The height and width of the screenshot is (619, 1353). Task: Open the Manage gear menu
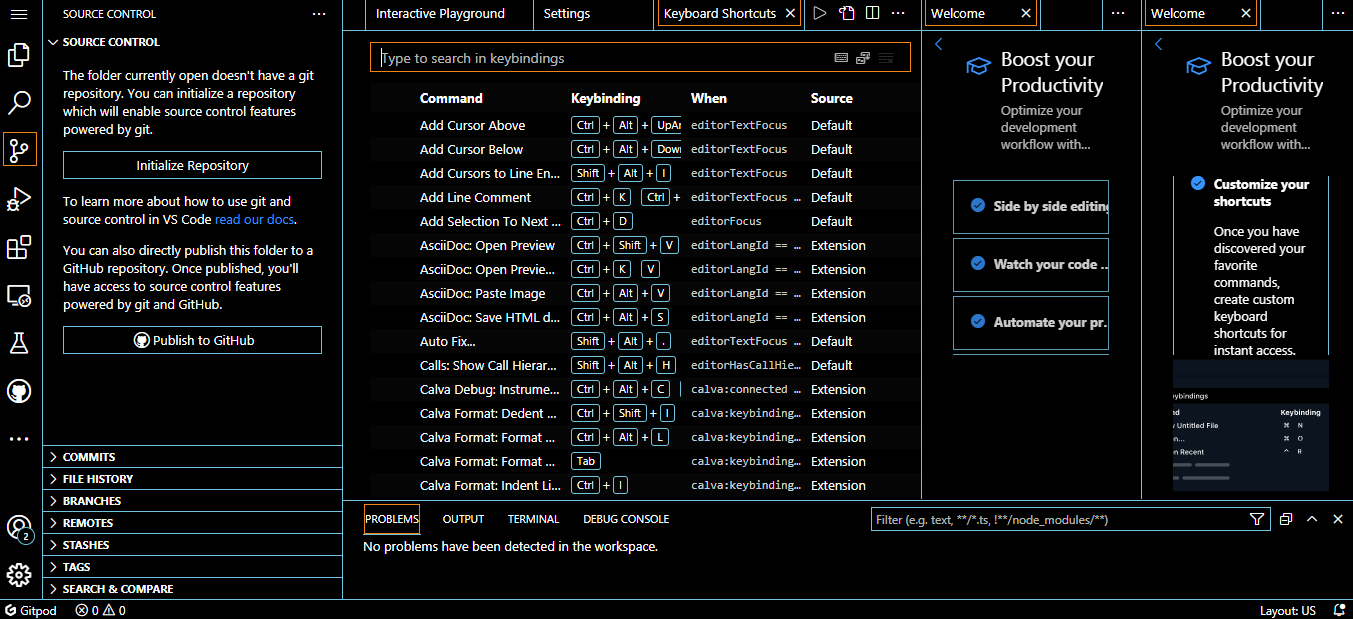[19, 575]
